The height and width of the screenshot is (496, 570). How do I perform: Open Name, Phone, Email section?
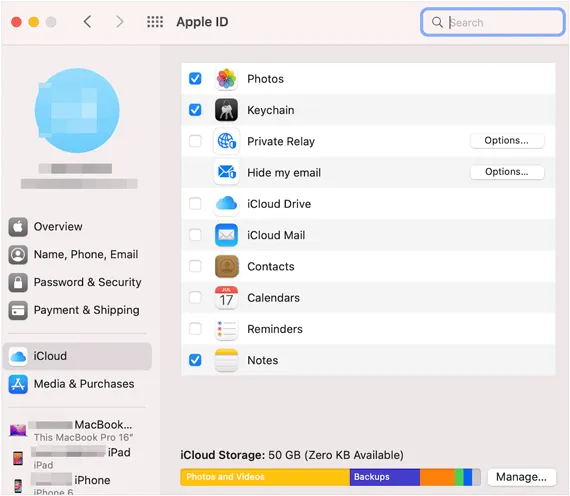(77, 255)
